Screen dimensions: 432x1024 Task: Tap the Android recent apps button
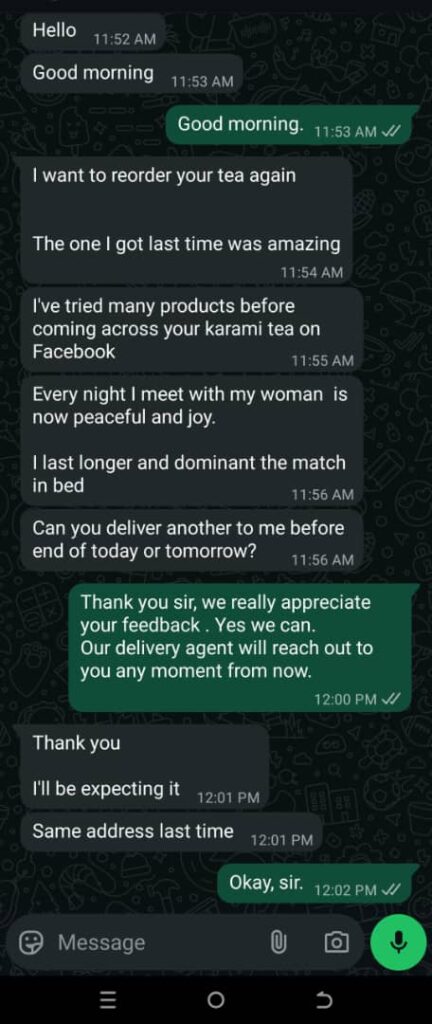tap(109, 1000)
